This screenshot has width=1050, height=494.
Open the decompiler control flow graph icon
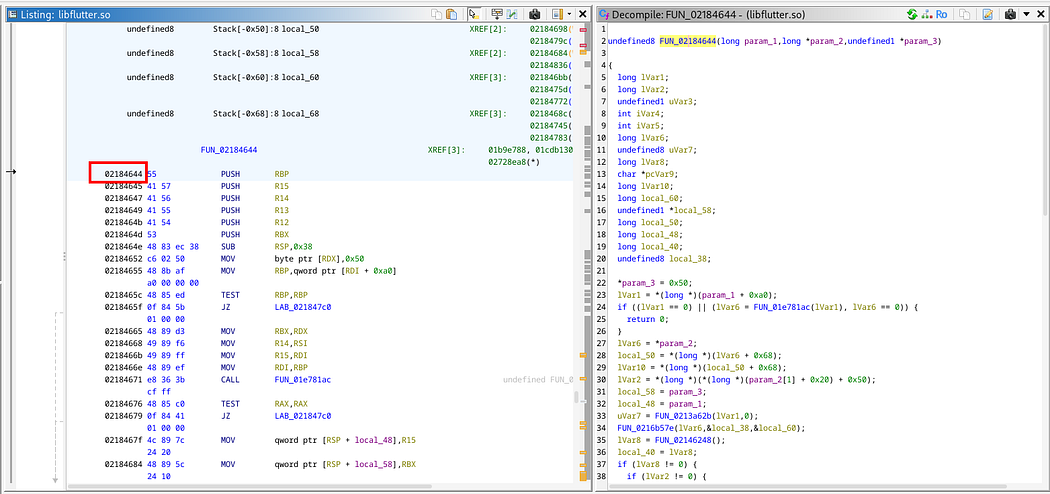[x=927, y=13]
